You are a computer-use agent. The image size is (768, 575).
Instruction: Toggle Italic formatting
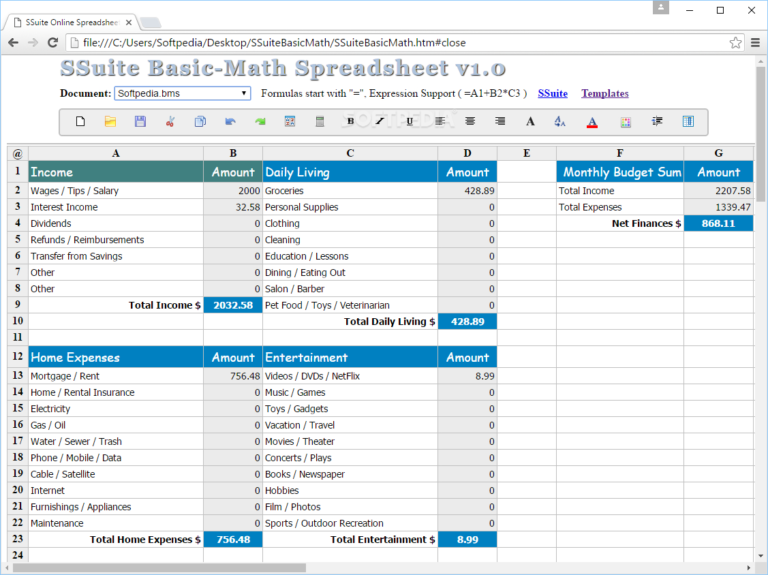[380, 121]
